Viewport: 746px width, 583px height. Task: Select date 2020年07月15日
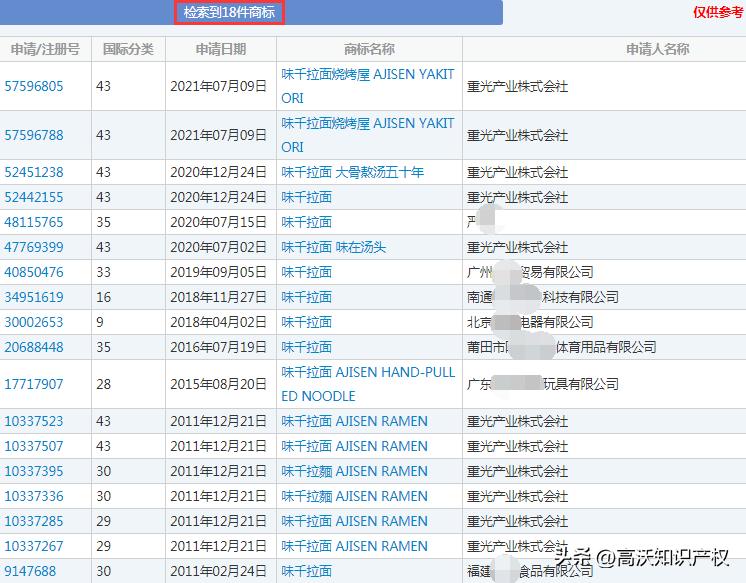coord(218,222)
